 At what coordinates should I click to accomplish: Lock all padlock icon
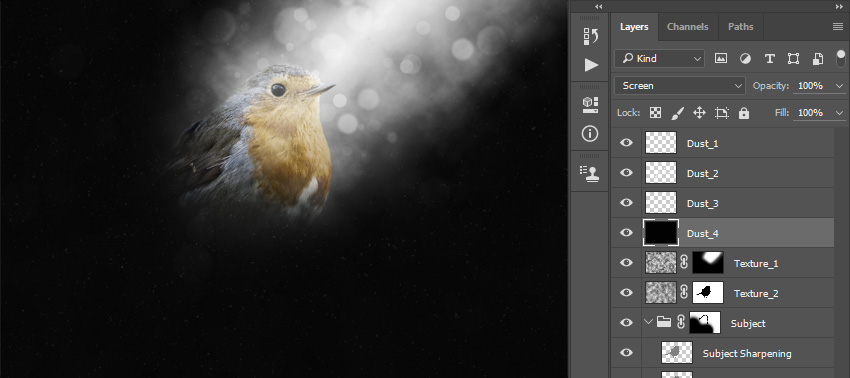(744, 113)
